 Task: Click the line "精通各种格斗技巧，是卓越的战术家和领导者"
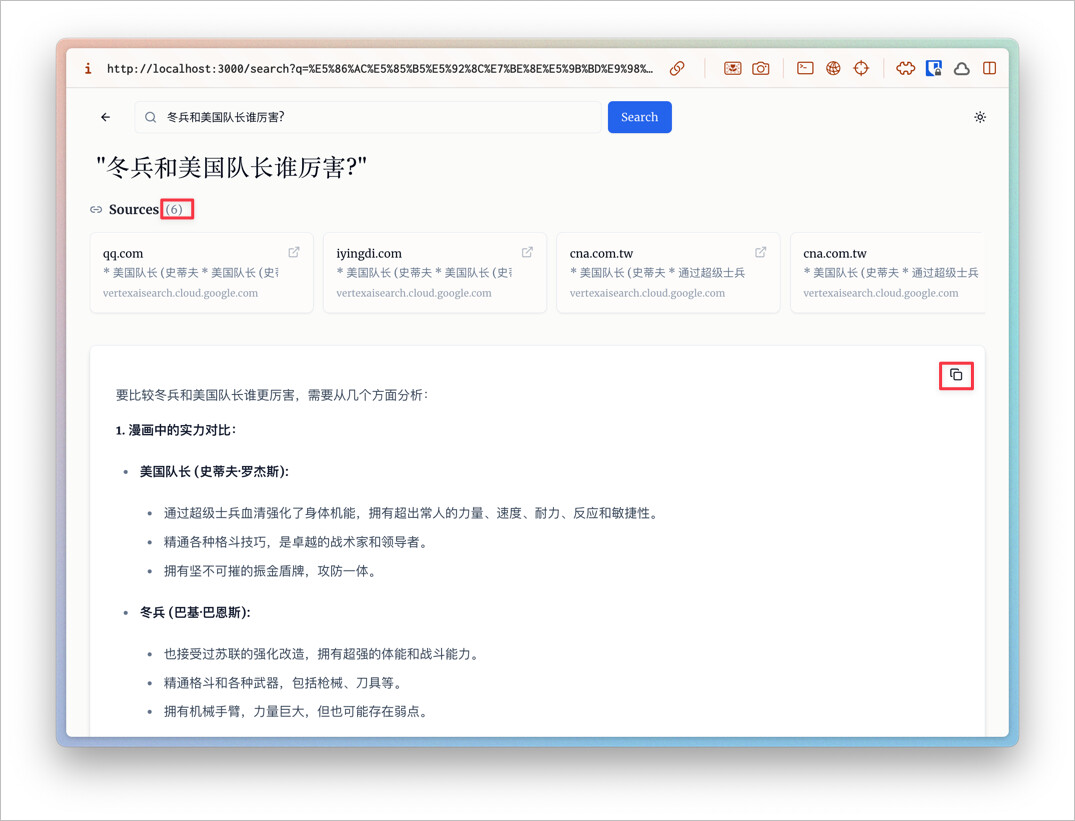295,542
